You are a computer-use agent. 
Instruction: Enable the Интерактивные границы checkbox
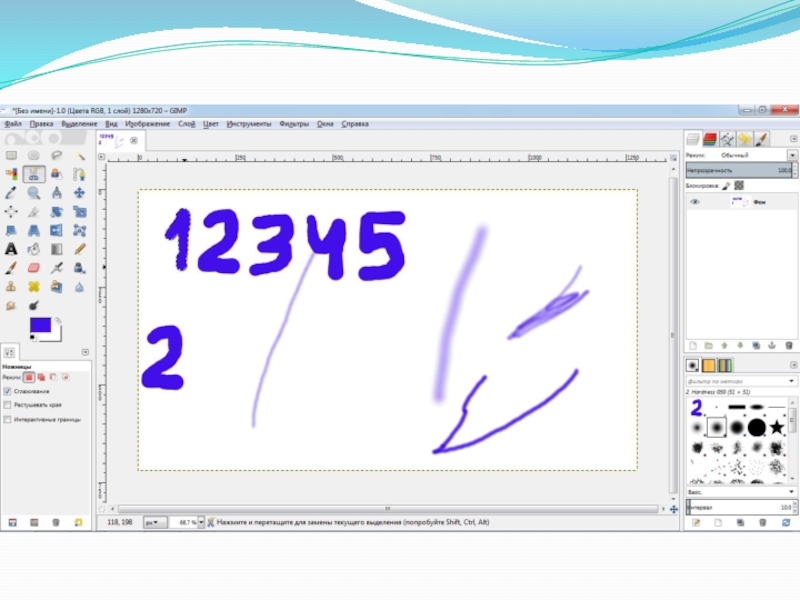[7, 419]
